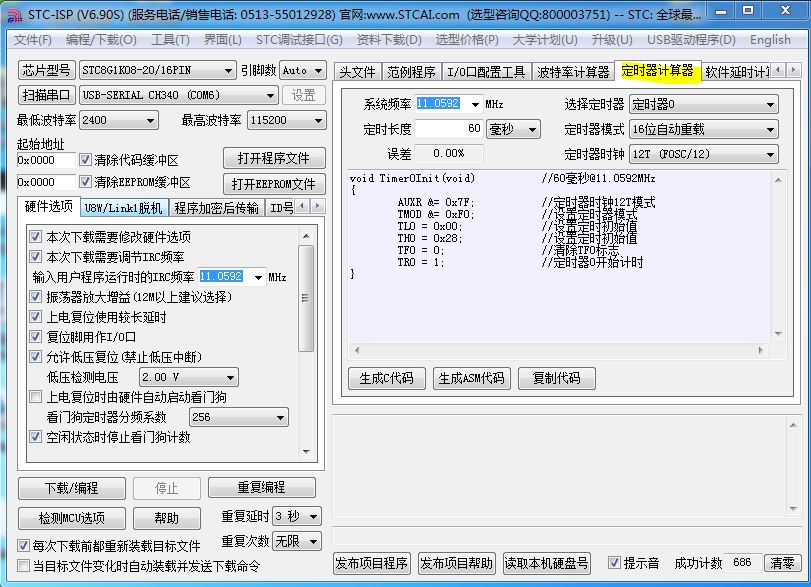This screenshot has height=587, width=811.
Task: Open 工具(T) menu
Action: click(170, 40)
